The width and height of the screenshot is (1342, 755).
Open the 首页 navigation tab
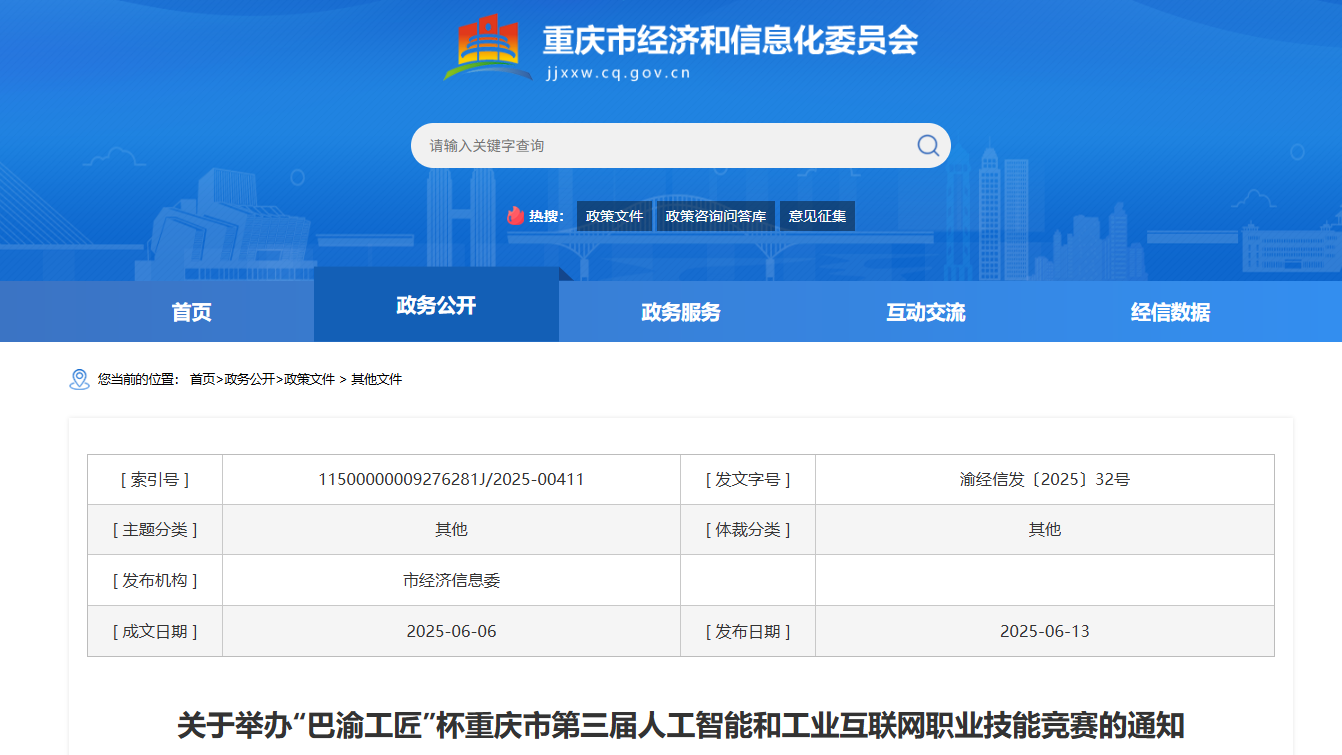point(191,312)
